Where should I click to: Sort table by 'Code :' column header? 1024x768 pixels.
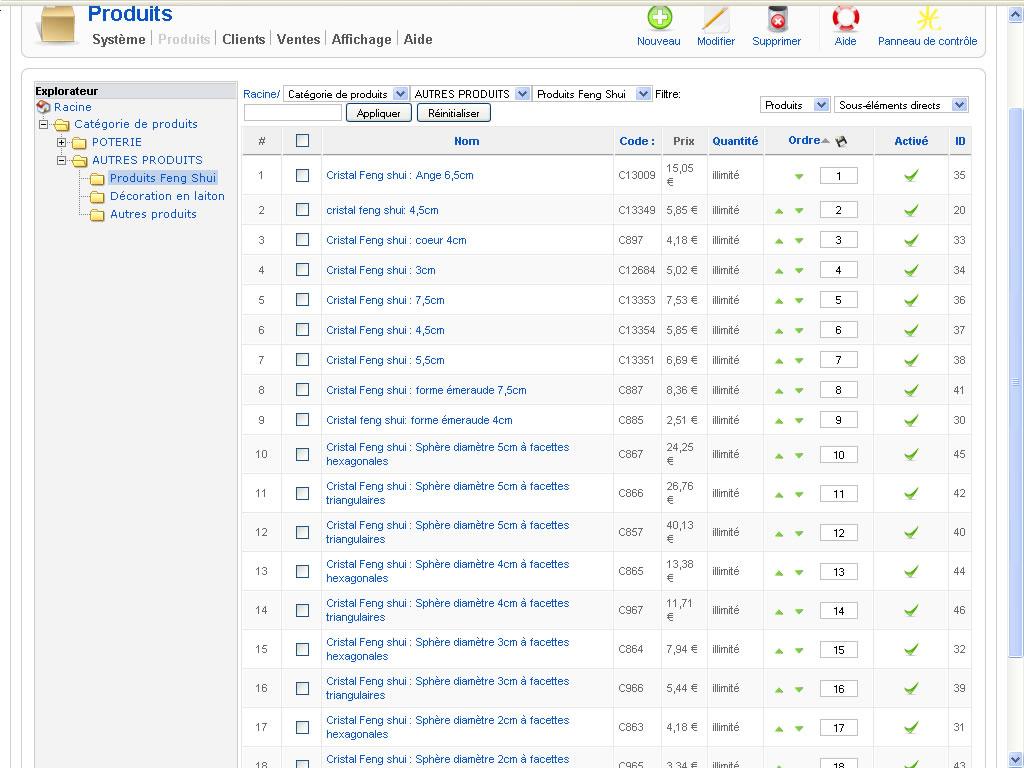(637, 141)
